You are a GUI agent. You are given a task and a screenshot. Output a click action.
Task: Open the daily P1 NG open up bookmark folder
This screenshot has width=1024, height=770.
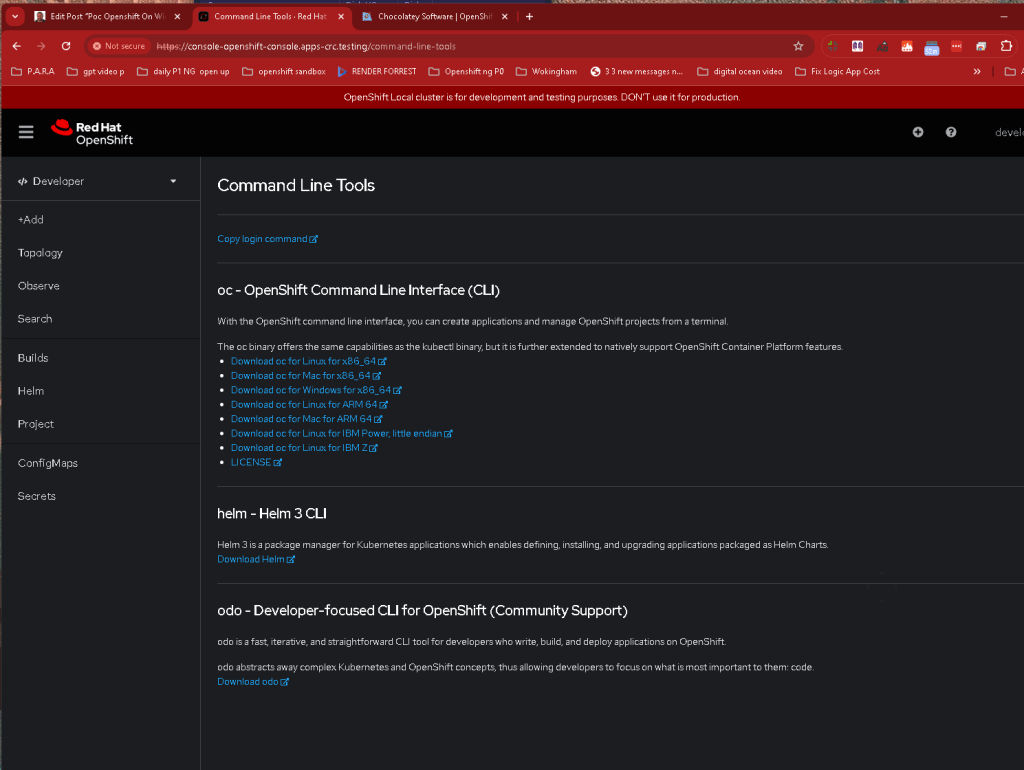pos(183,71)
